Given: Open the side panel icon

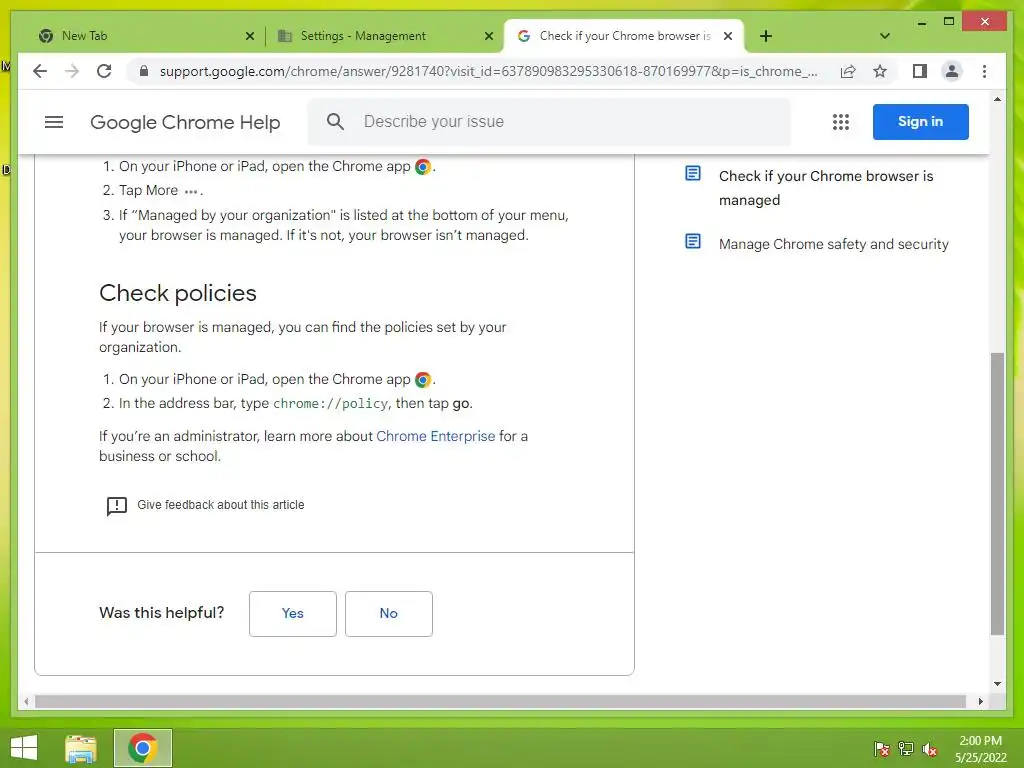Looking at the screenshot, I should pos(920,71).
